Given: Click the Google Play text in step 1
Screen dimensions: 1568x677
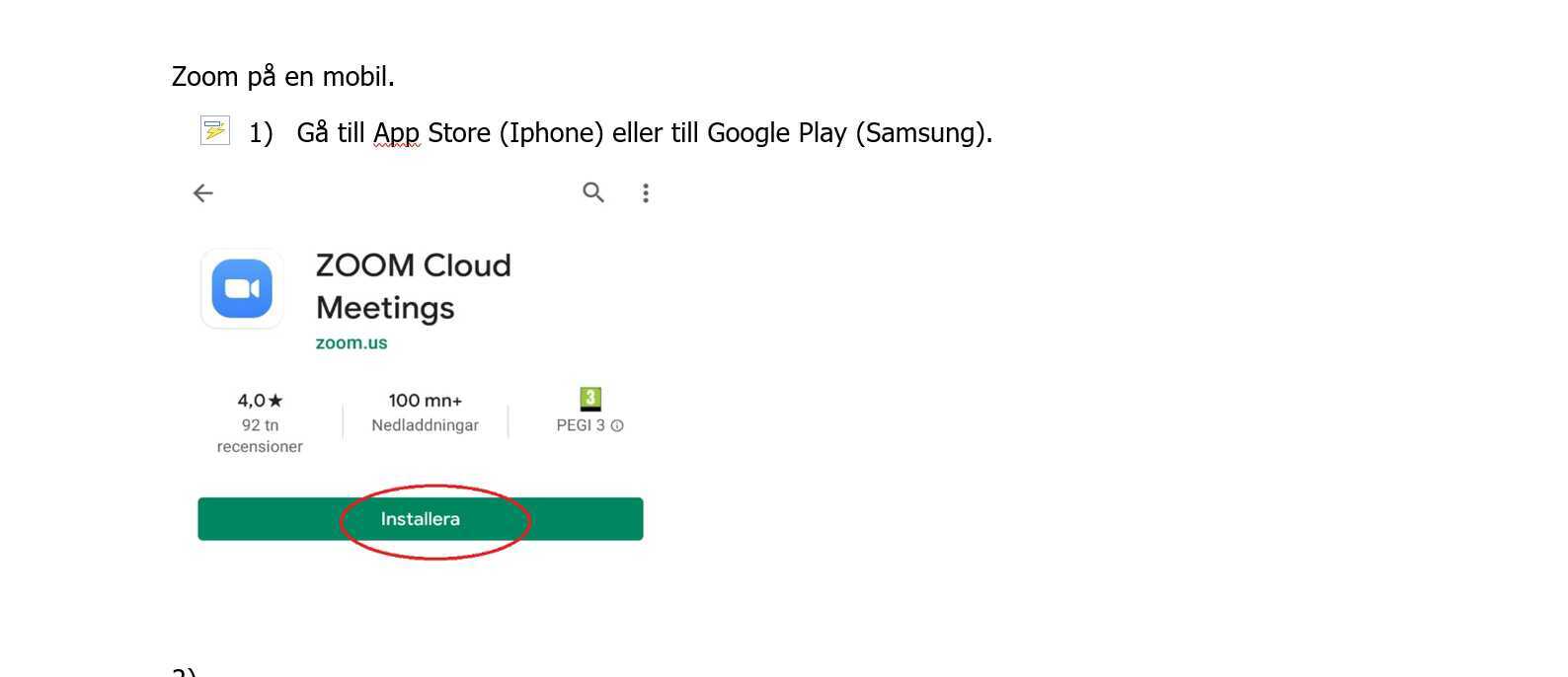Looking at the screenshot, I should [776, 133].
